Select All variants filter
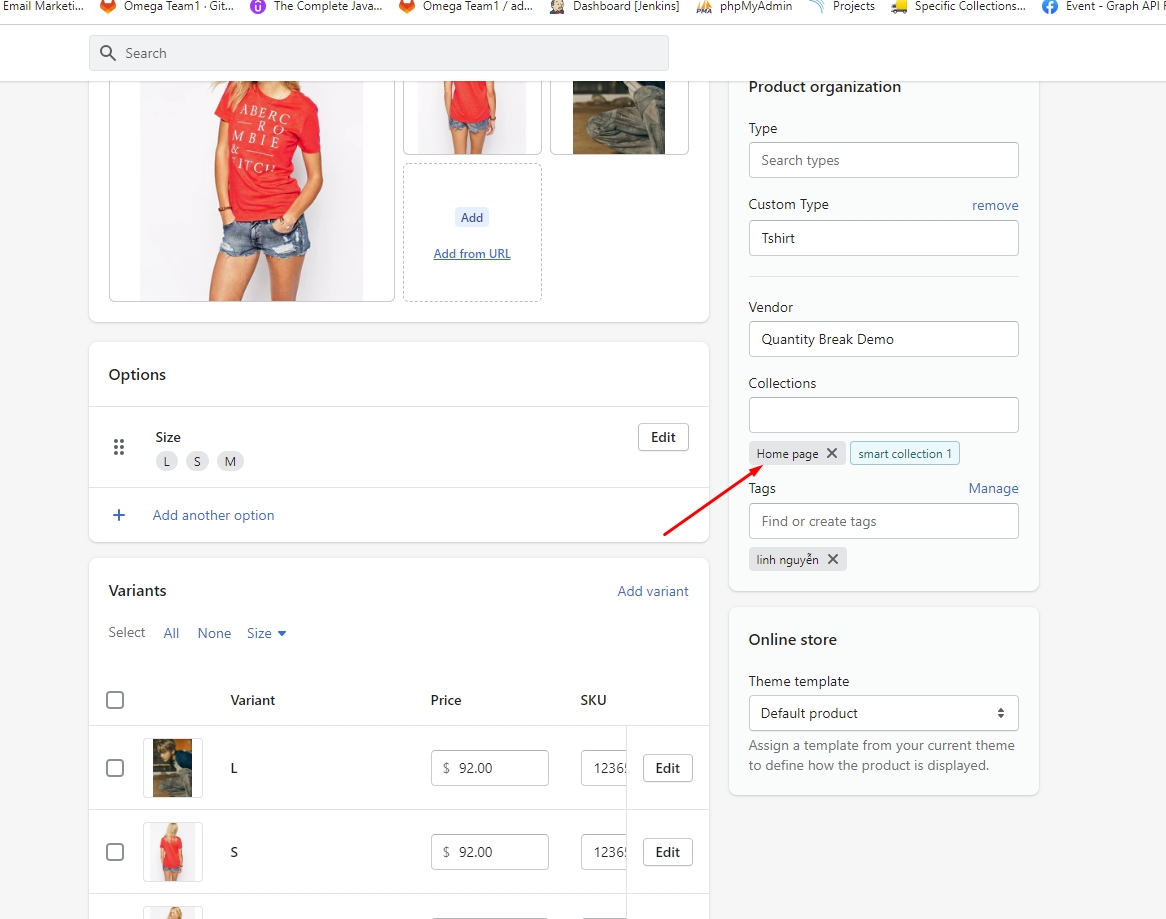Screen dimensions: 1166x919 [x=171, y=633]
